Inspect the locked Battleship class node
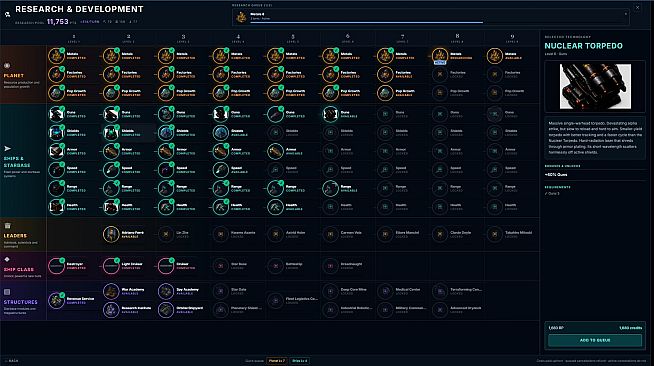This screenshot has width=654, height=366. [275, 266]
